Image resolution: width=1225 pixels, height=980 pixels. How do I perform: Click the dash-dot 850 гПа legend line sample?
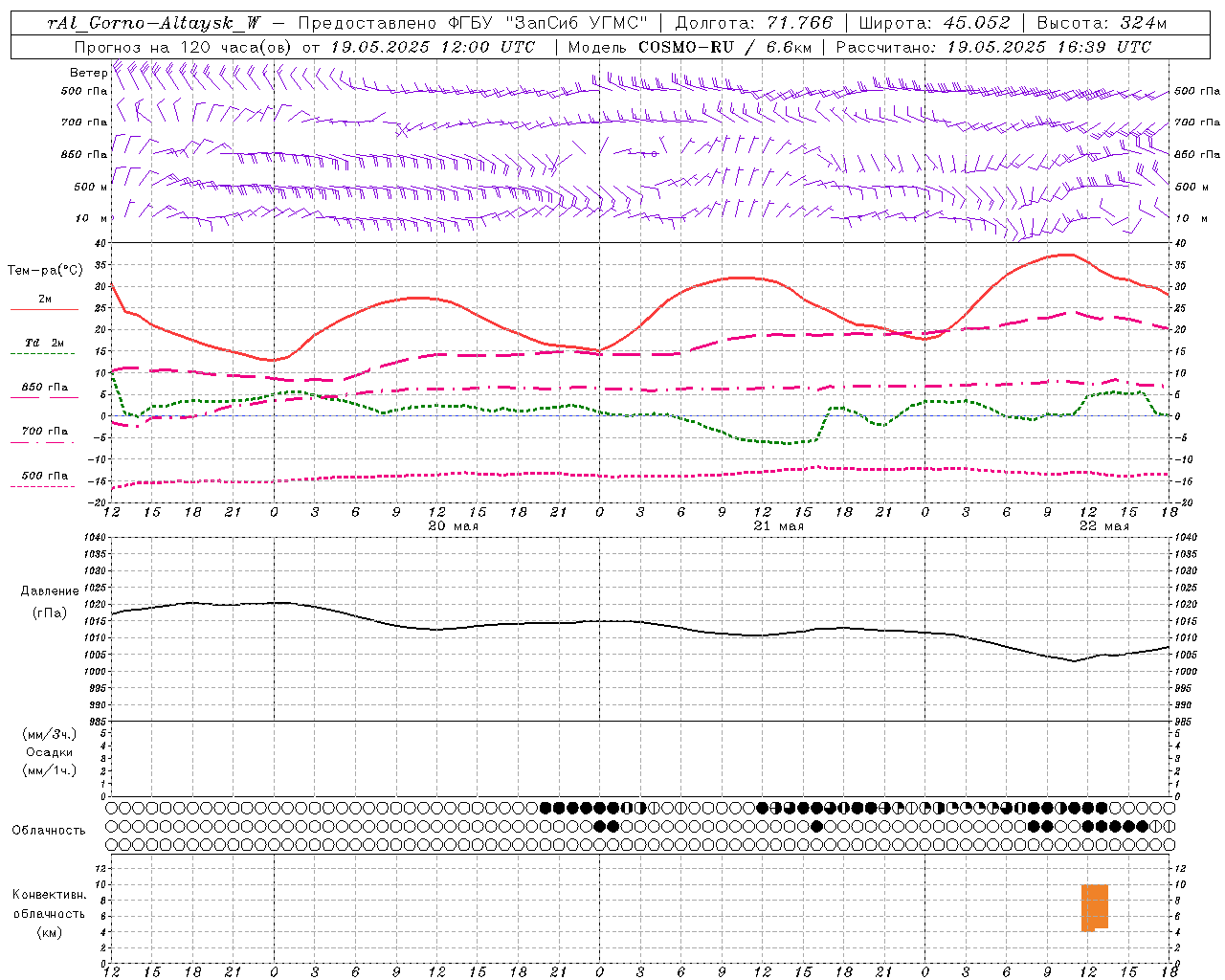44,398
